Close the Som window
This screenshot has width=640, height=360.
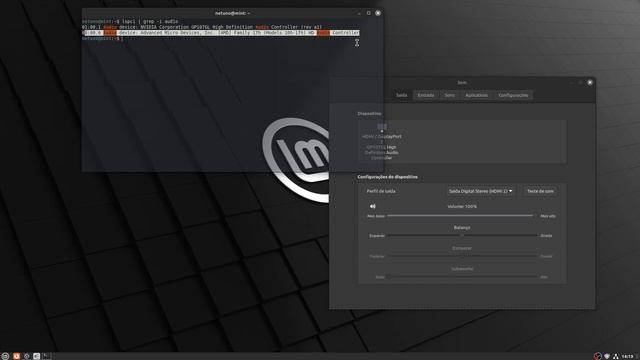coord(590,82)
